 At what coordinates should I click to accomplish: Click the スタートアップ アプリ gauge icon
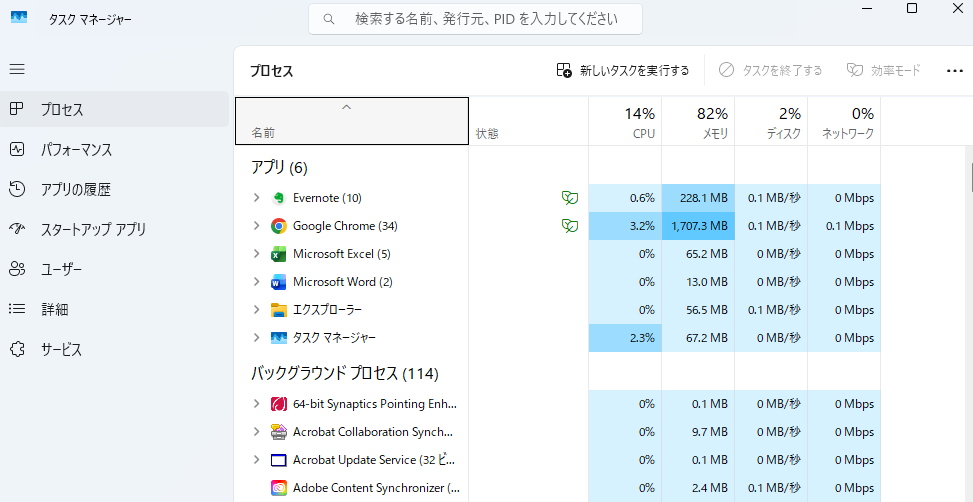pos(17,229)
